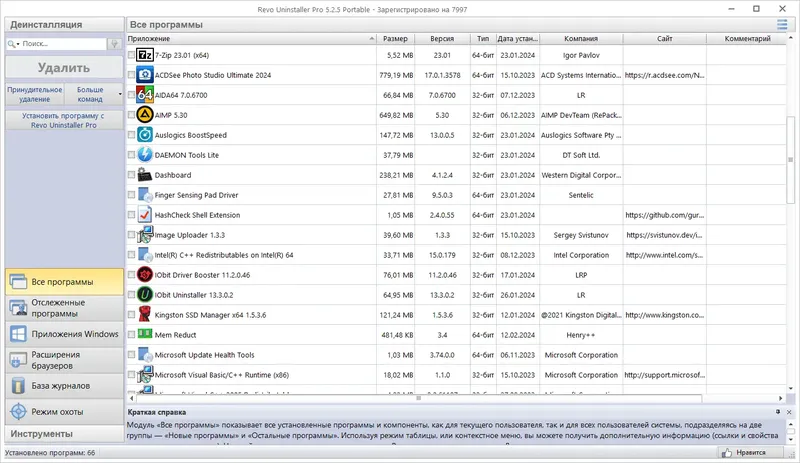The height and width of the screenshot is (463, 800).
Task: Open Расширения браузеров module
Action: coord(64,360)
